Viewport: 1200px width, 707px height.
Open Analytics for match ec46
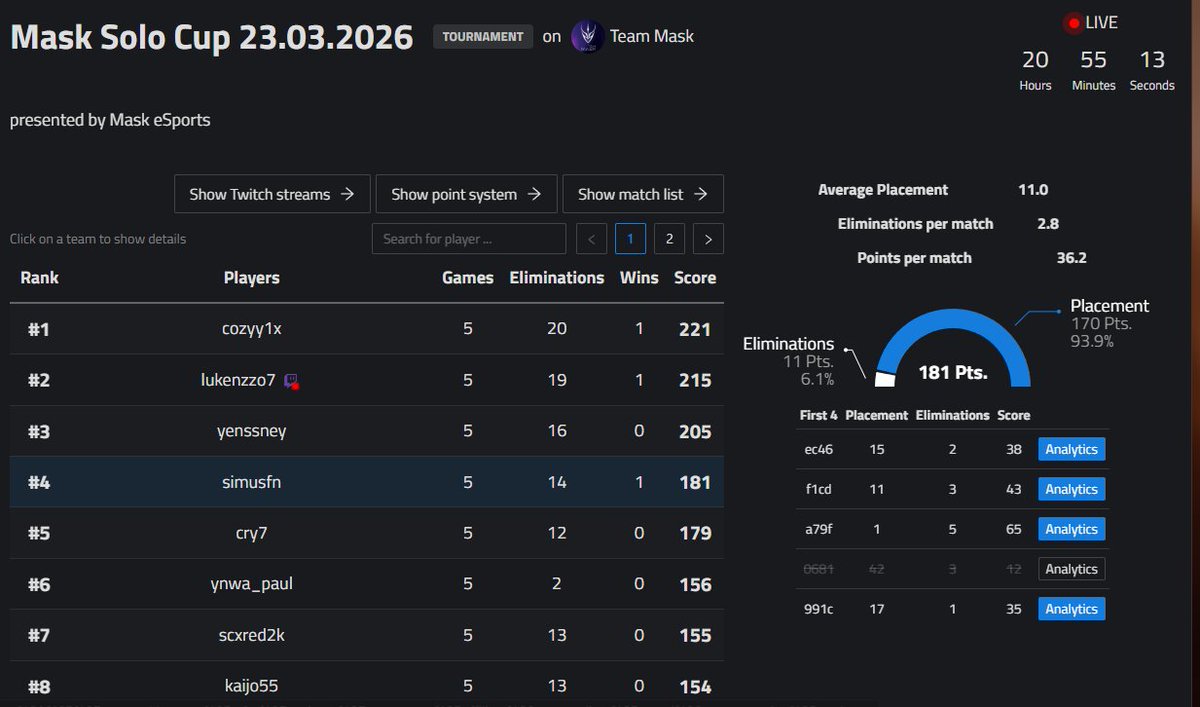(1071, 449)
